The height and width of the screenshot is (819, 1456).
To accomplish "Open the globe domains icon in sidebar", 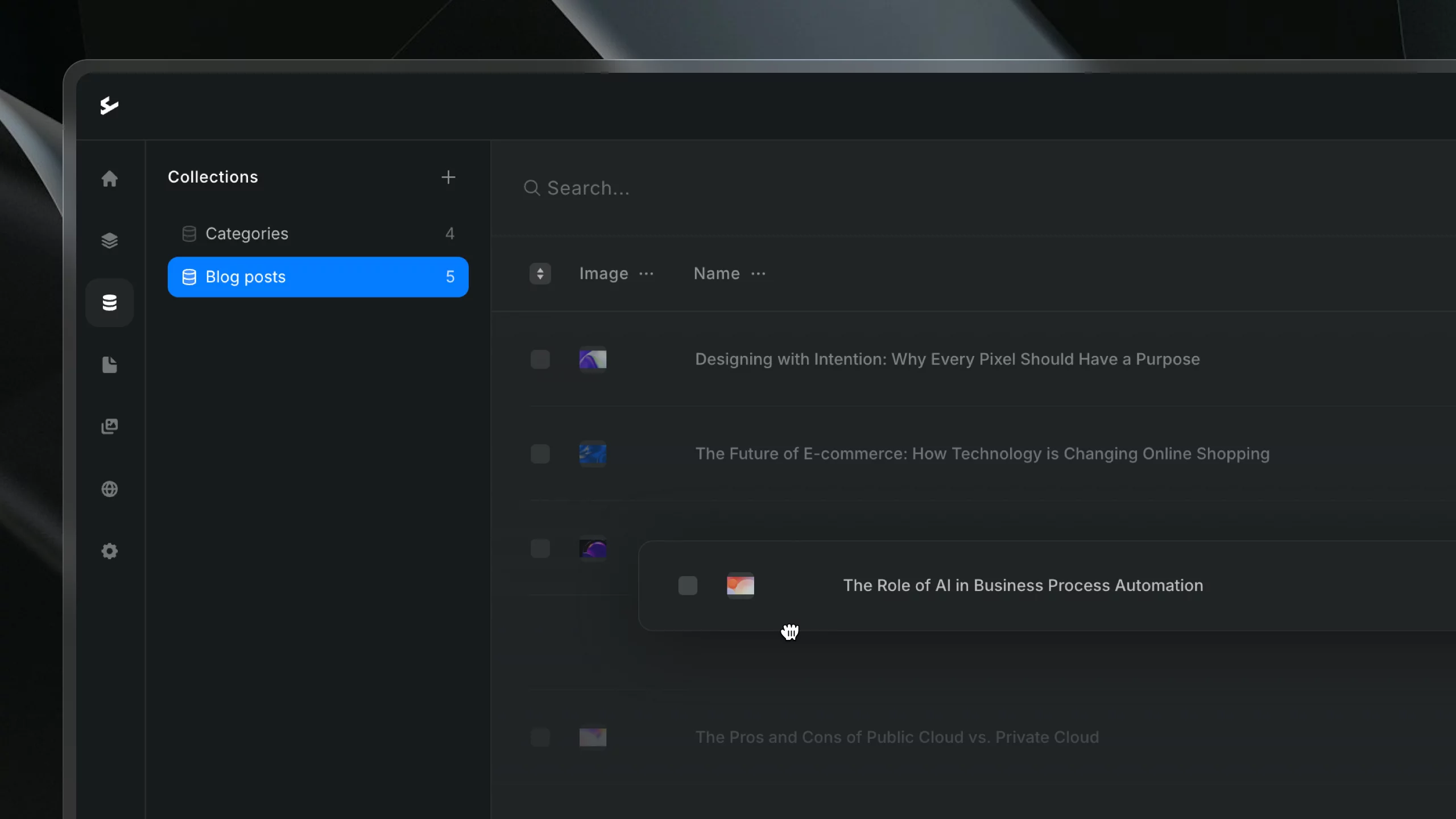I will pyautogui.click(x=109, y=489).
